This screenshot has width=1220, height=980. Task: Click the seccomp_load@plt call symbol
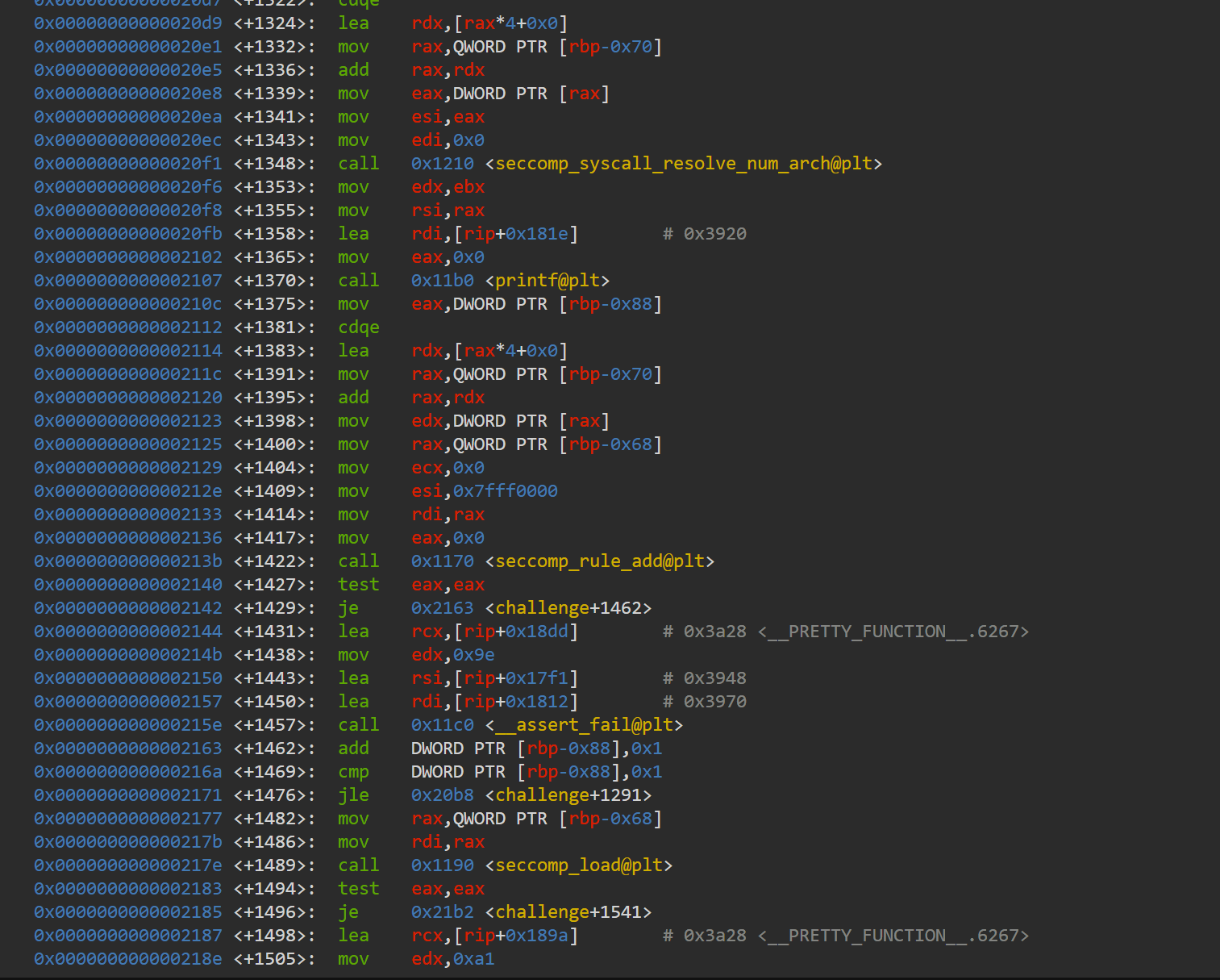579,865
